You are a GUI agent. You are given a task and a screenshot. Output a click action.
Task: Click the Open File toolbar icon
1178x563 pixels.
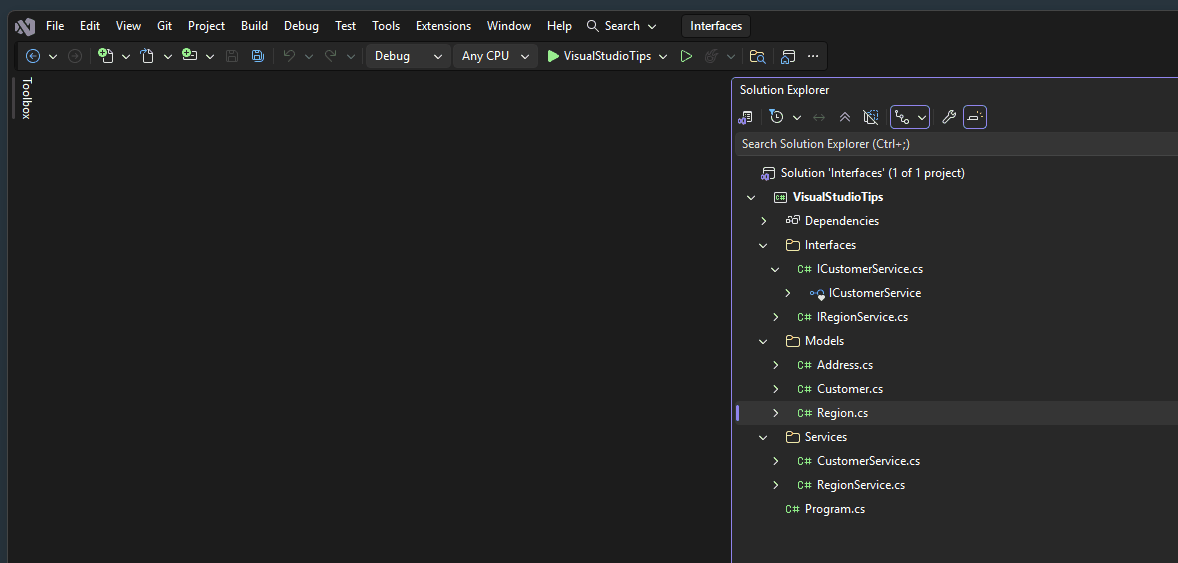coord(147,56)
